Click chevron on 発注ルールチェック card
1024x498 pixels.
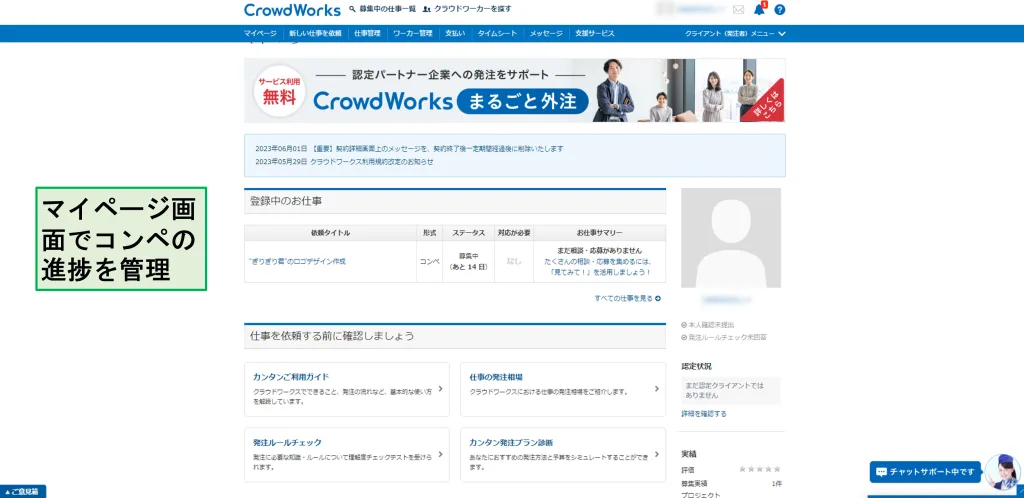click(x=440, y=454)
